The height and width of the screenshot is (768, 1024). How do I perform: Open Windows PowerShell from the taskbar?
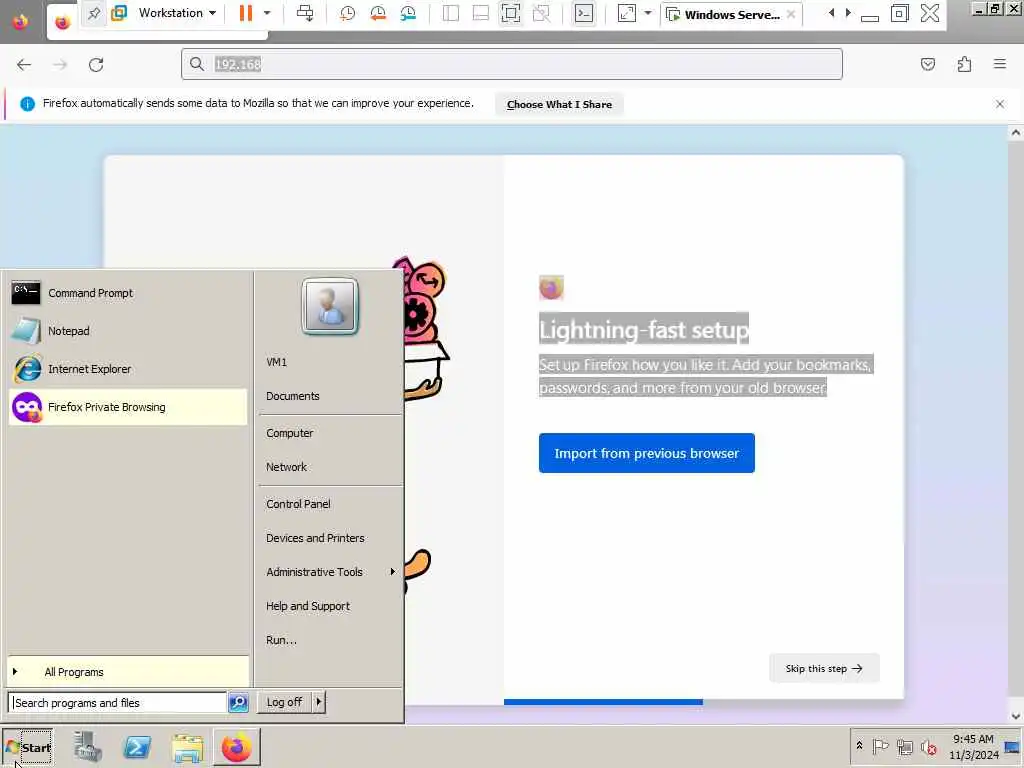137,747
